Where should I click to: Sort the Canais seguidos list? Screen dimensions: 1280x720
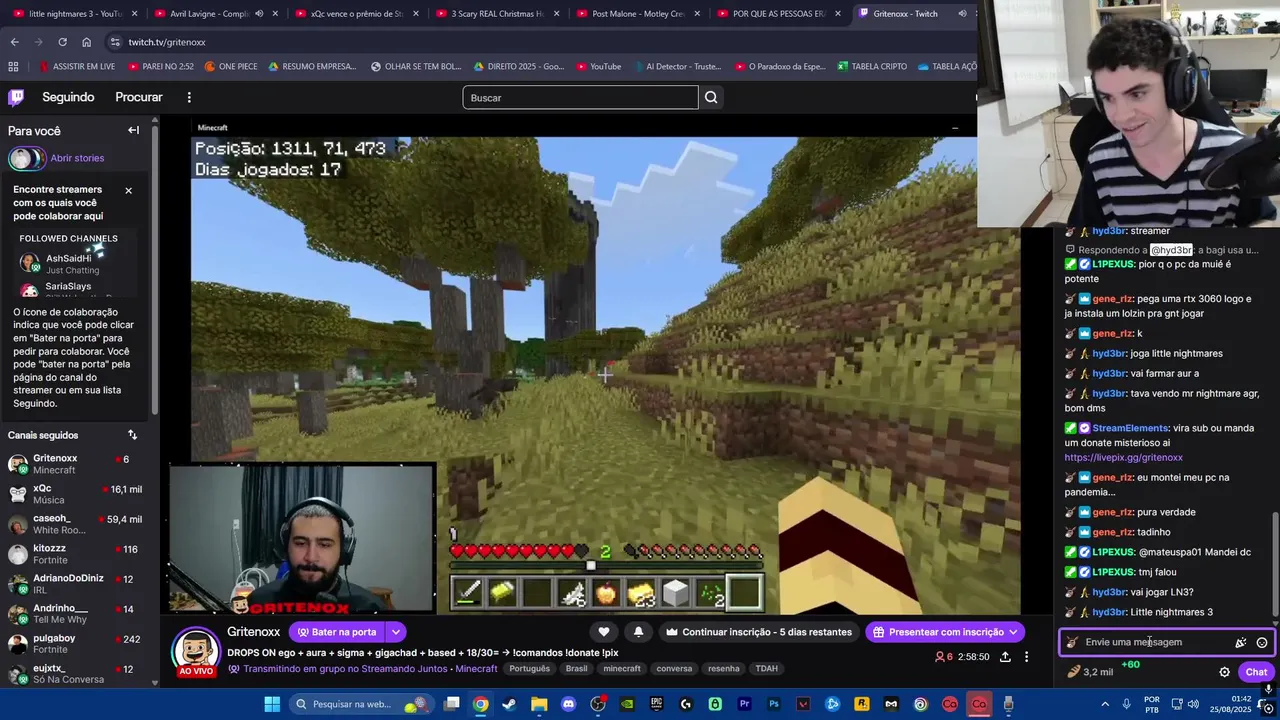132,435
